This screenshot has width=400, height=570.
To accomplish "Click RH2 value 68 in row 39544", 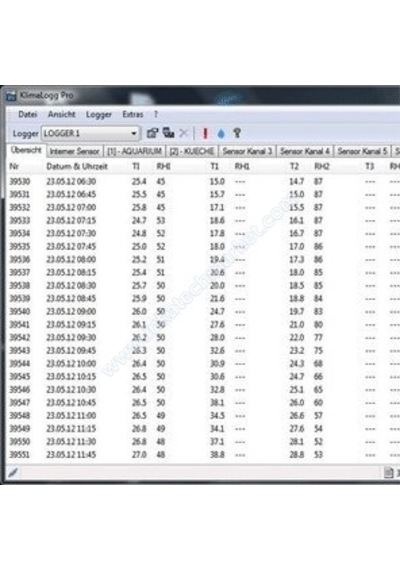I will (x=319, y=364).
